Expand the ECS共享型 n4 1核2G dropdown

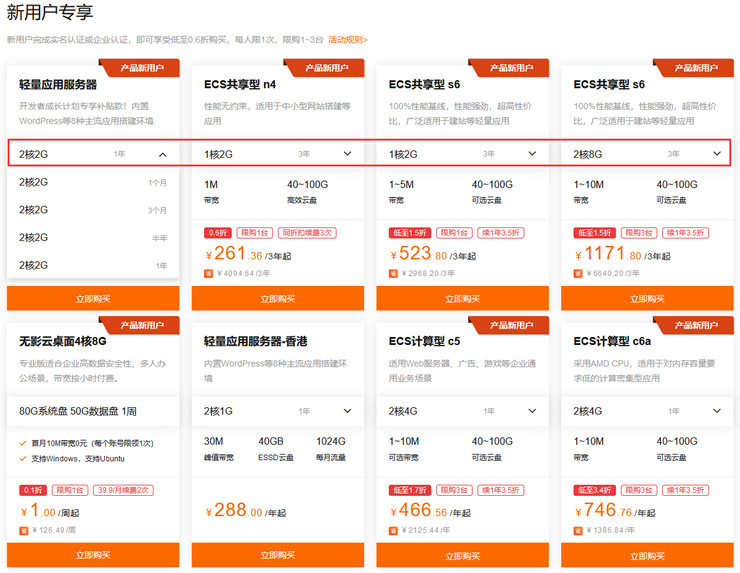point(347,154)
